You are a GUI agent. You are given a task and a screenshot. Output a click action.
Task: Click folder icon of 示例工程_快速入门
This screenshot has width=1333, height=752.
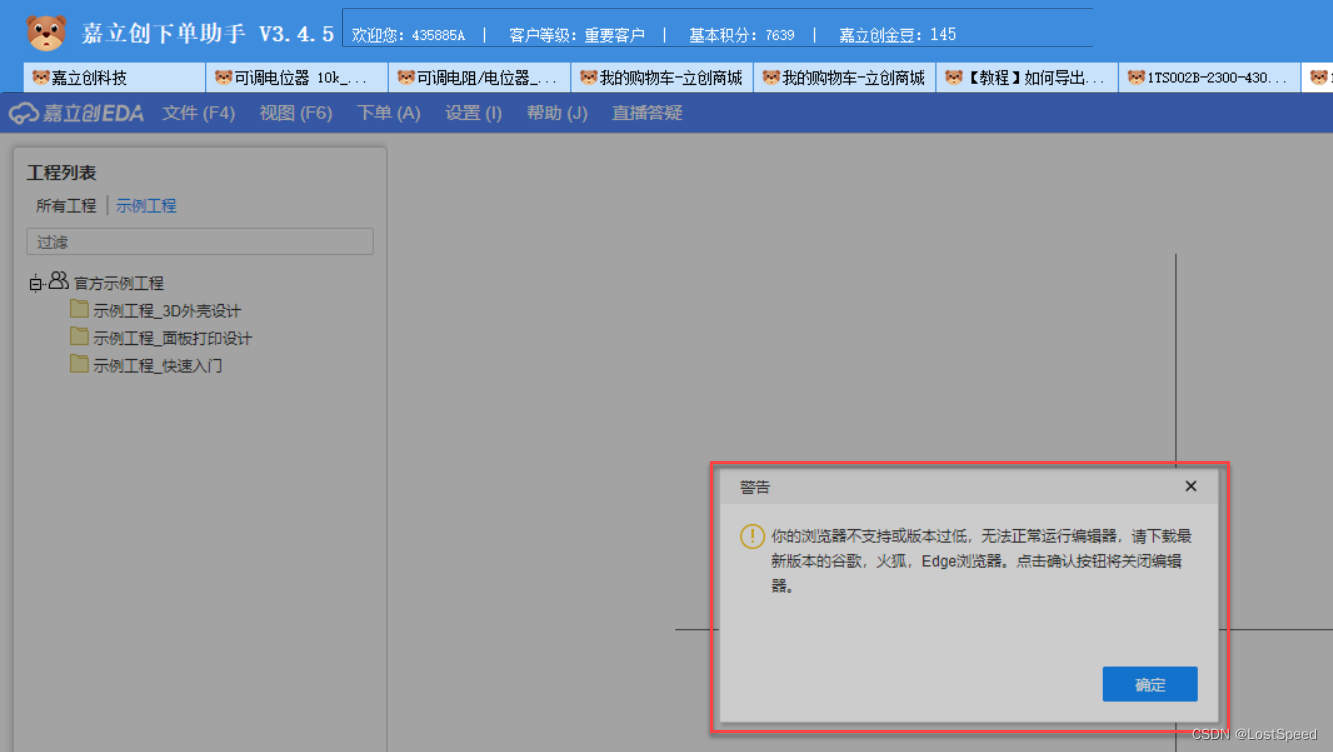click(80, 363)
